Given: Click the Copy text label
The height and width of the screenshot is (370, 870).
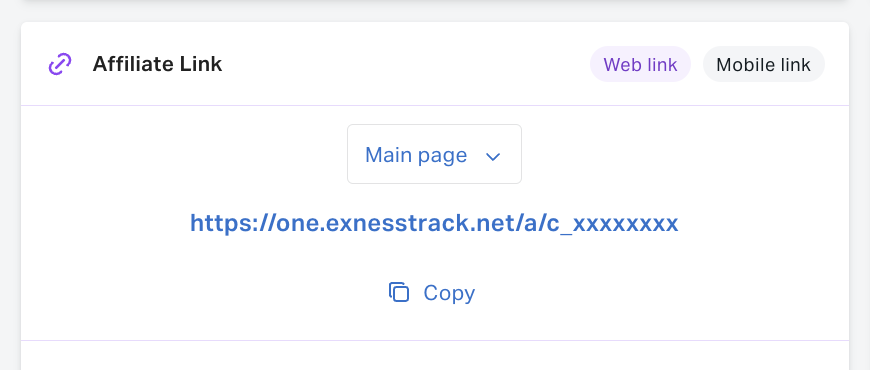Looking at the screenshot, I should (449, 293).
